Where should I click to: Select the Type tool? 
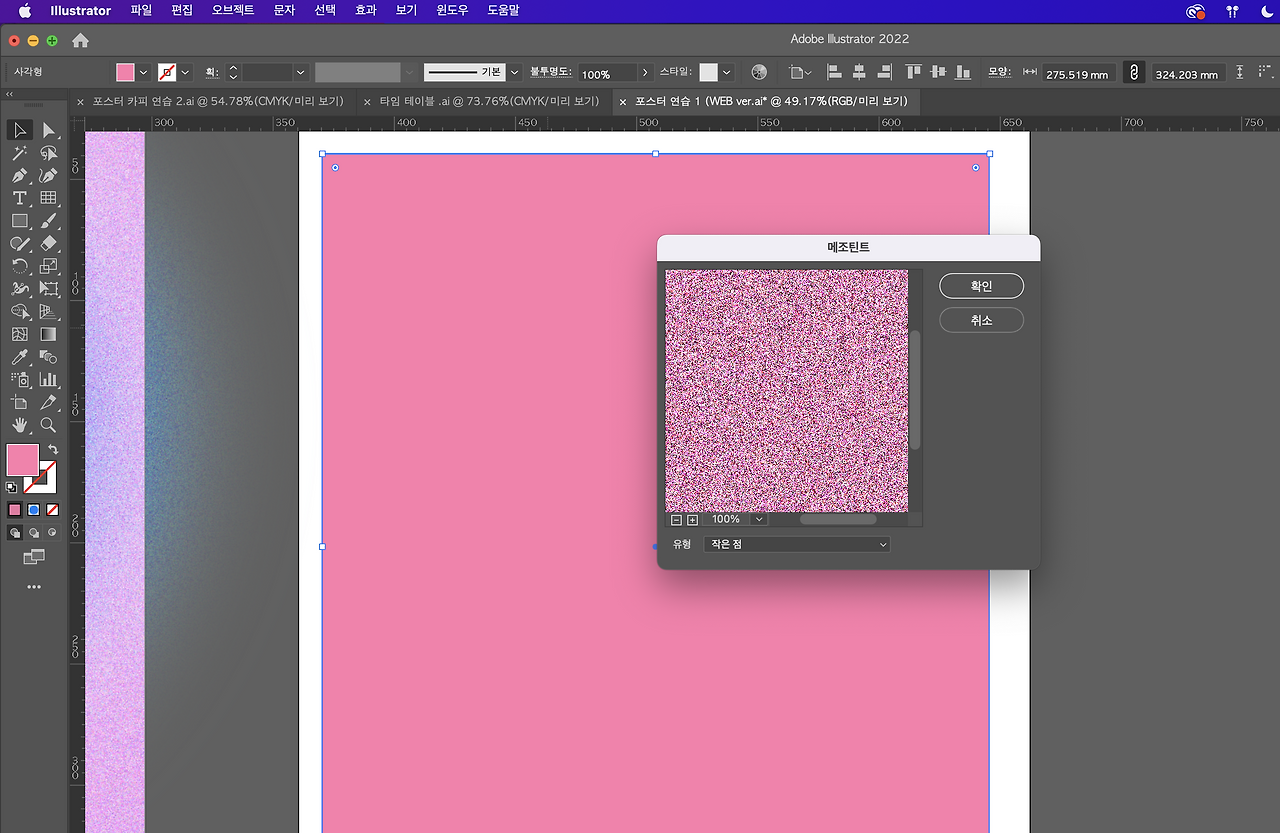coord(19,198)
